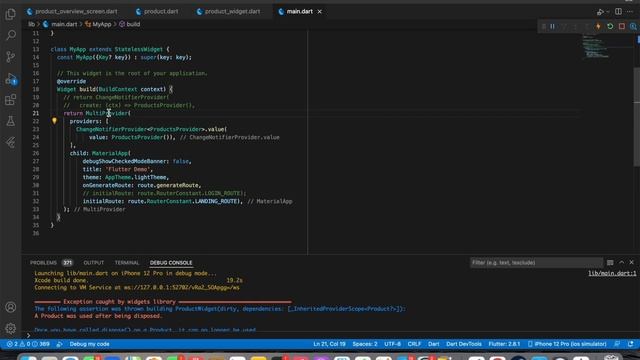This screenshot has height=360, width=640.
Task: Select the main.dart editor tab
Action: pyautogui.click(x=299, y=11)
